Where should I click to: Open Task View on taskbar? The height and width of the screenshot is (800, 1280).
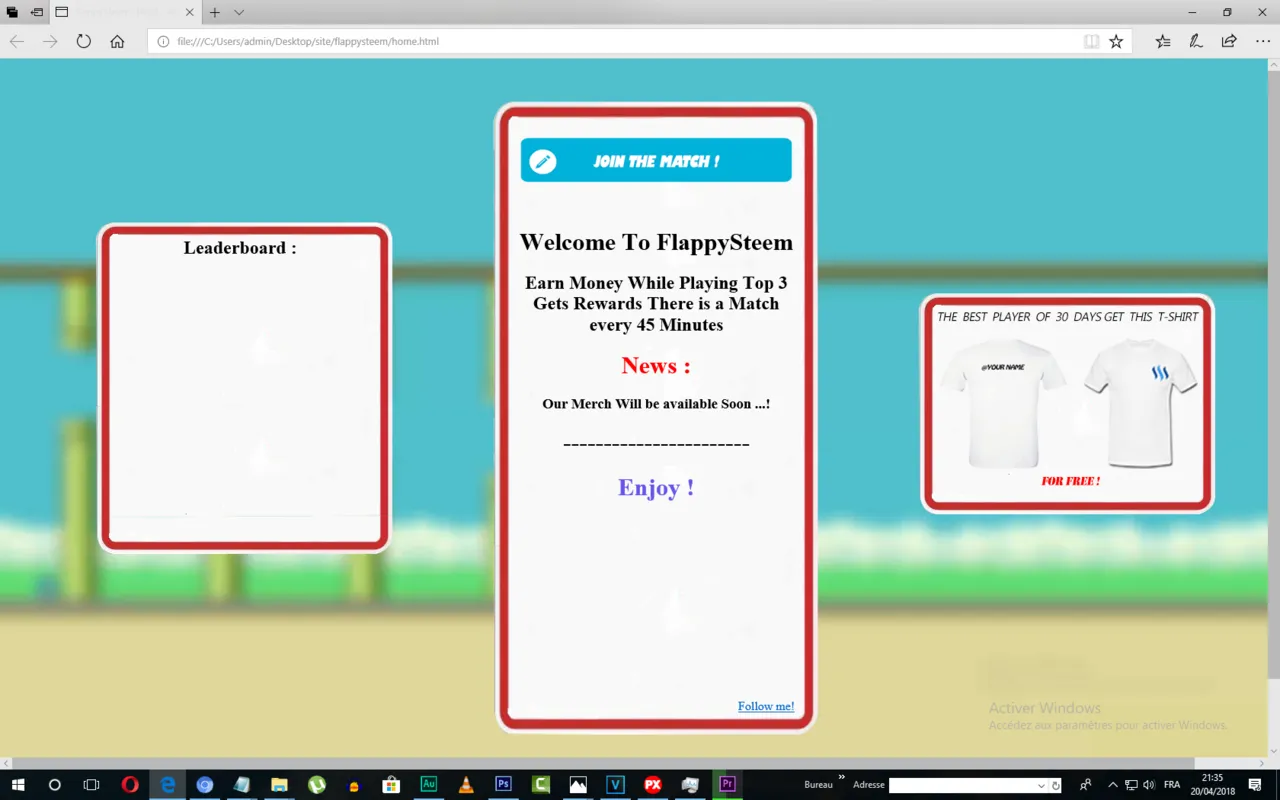tap(91, 785)
